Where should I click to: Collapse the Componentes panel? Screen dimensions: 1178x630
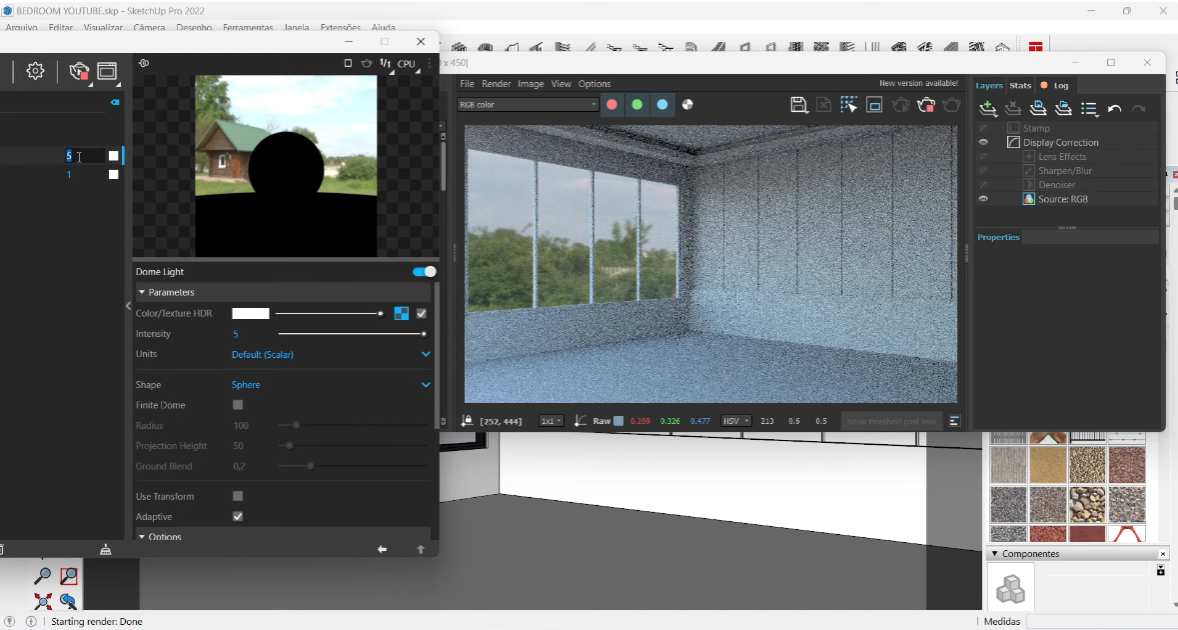tap(994, 553)
